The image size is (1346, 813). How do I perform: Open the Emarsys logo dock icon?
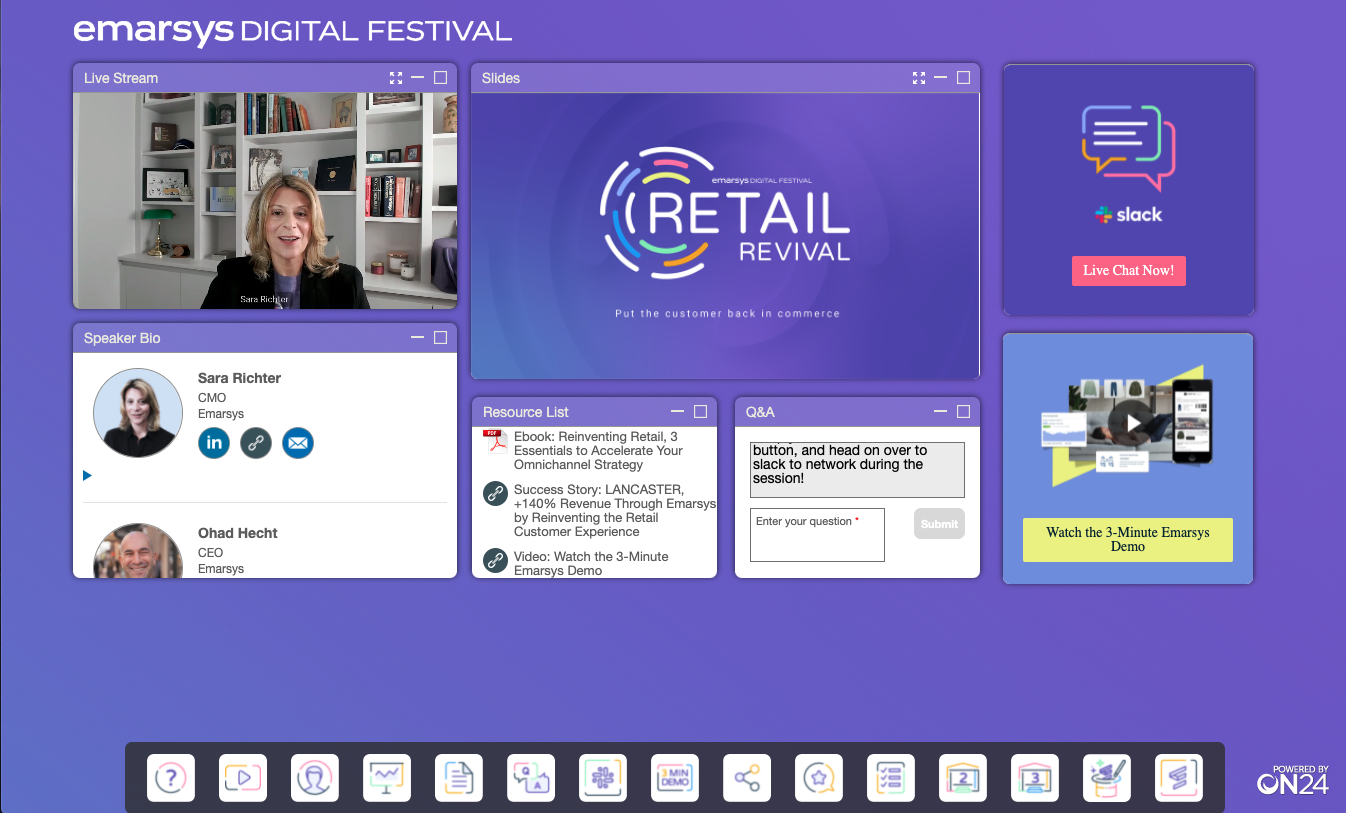pyautogui.click(x=1179, y=778)
